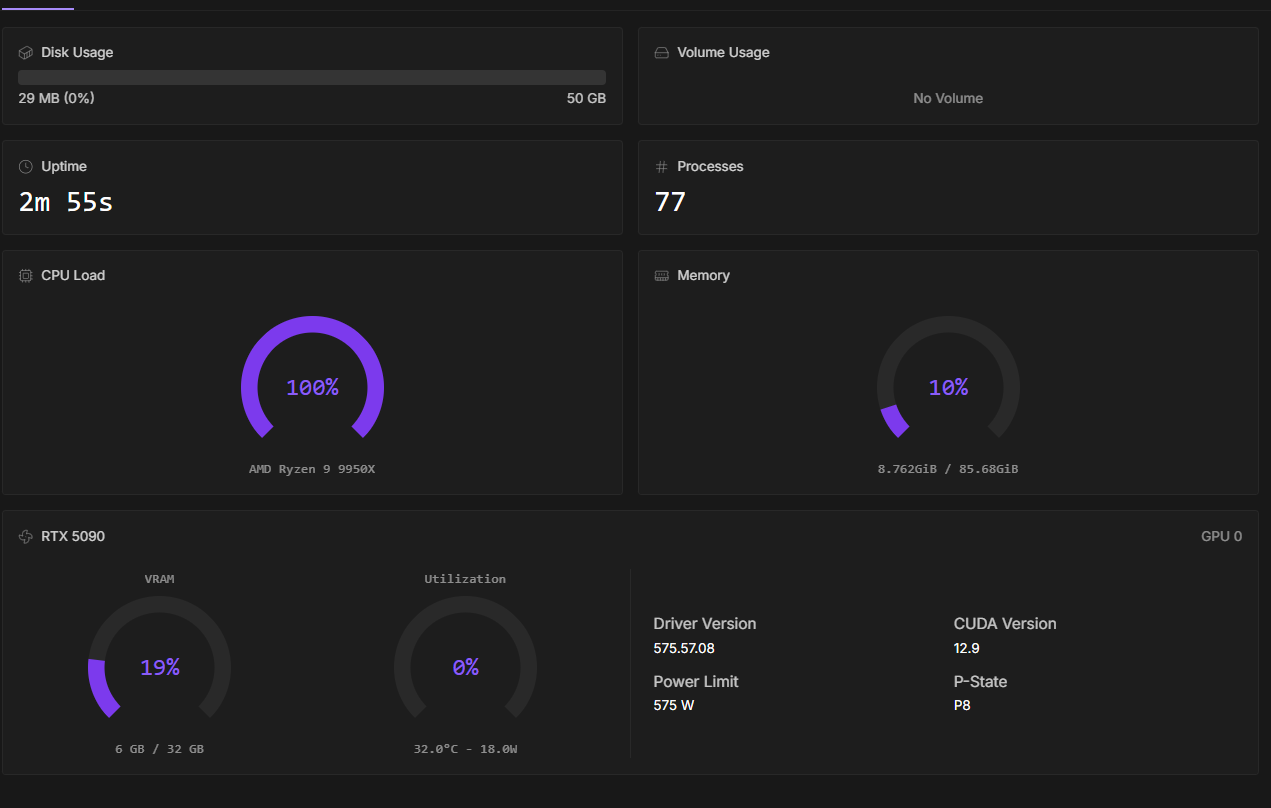Click the Processes hash icon
The width and height of the screenshot is (1271, 808).
661,167
